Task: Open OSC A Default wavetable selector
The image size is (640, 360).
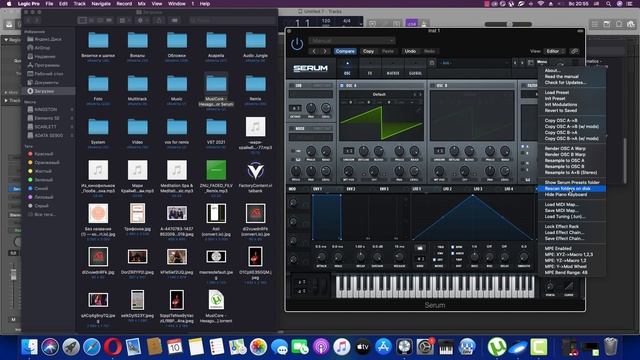Action: pyautogui.click(x=379, y=94)
